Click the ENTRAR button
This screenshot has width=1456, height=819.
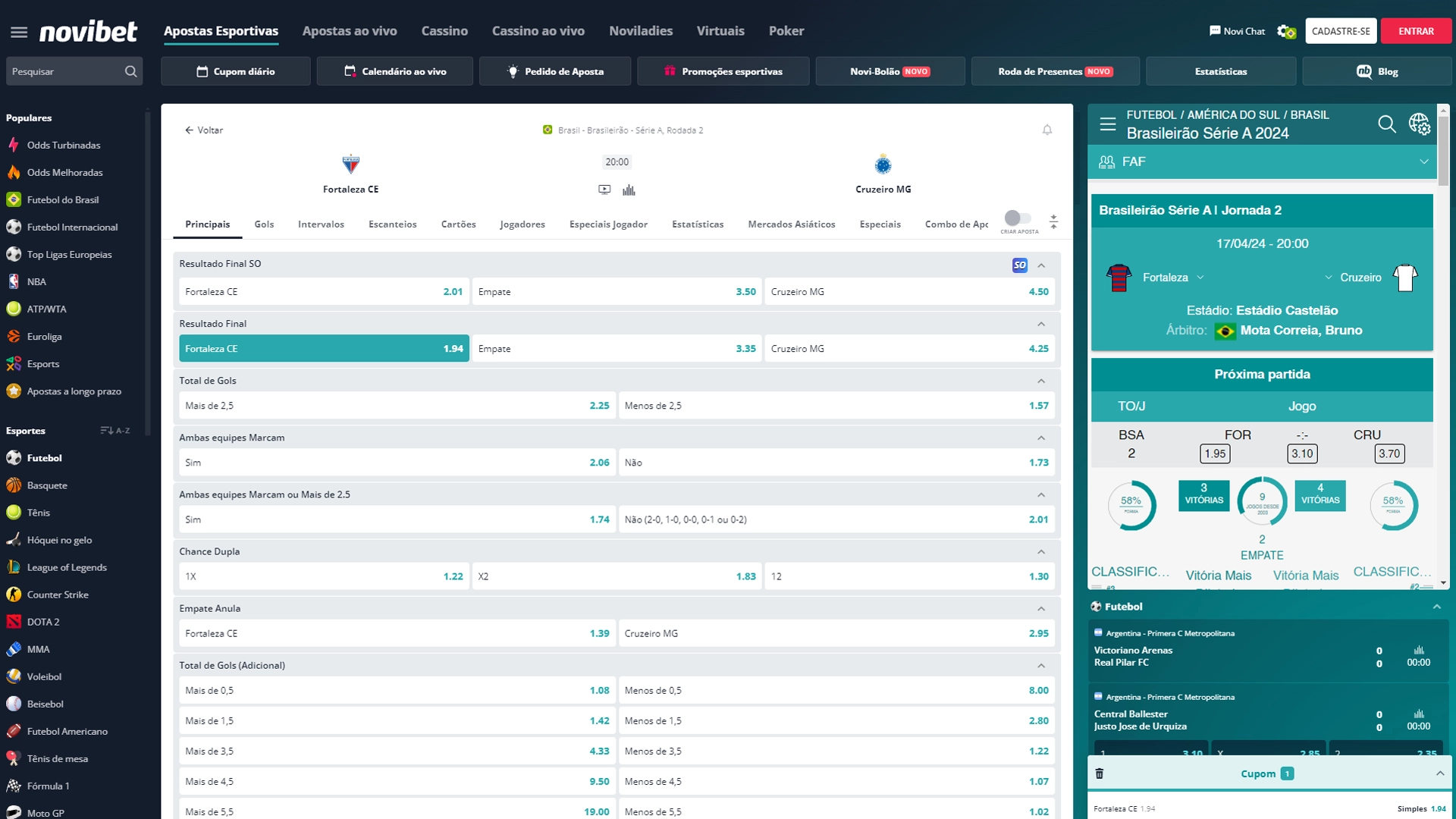1416,31
